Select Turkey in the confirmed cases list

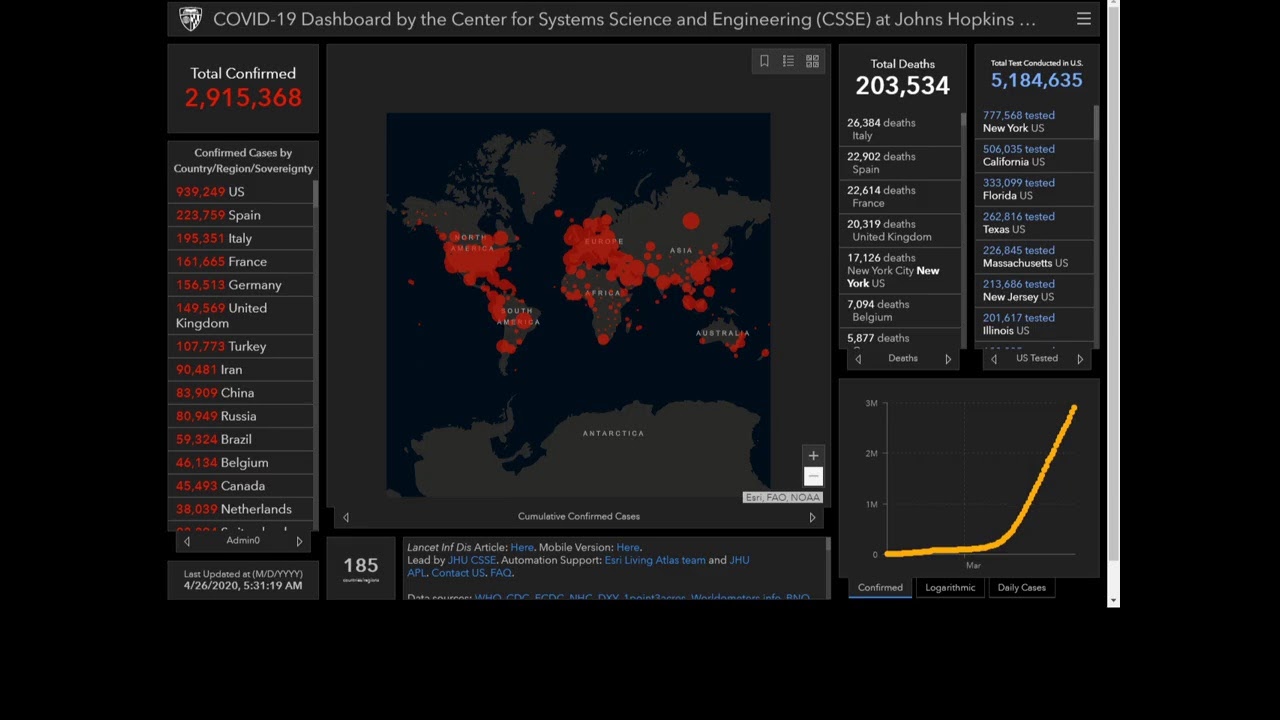click(x=240, y=346)
